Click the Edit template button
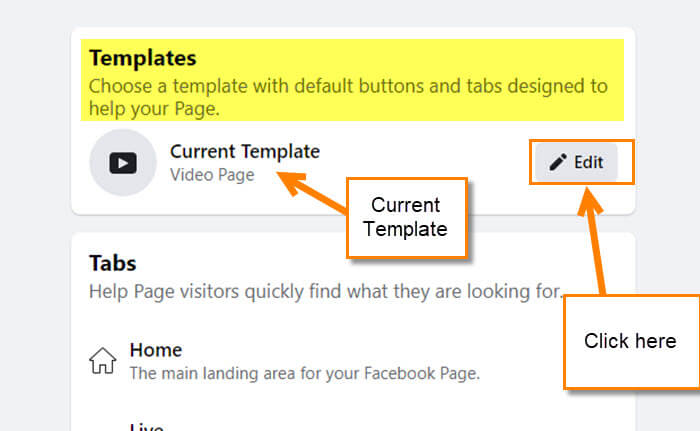This screenshot has height=431, width=700. [x=576, y=162]
